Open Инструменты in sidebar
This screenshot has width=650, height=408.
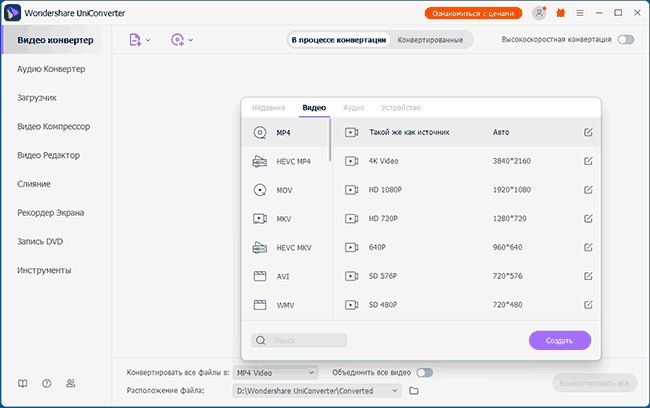tap(44, 270)
